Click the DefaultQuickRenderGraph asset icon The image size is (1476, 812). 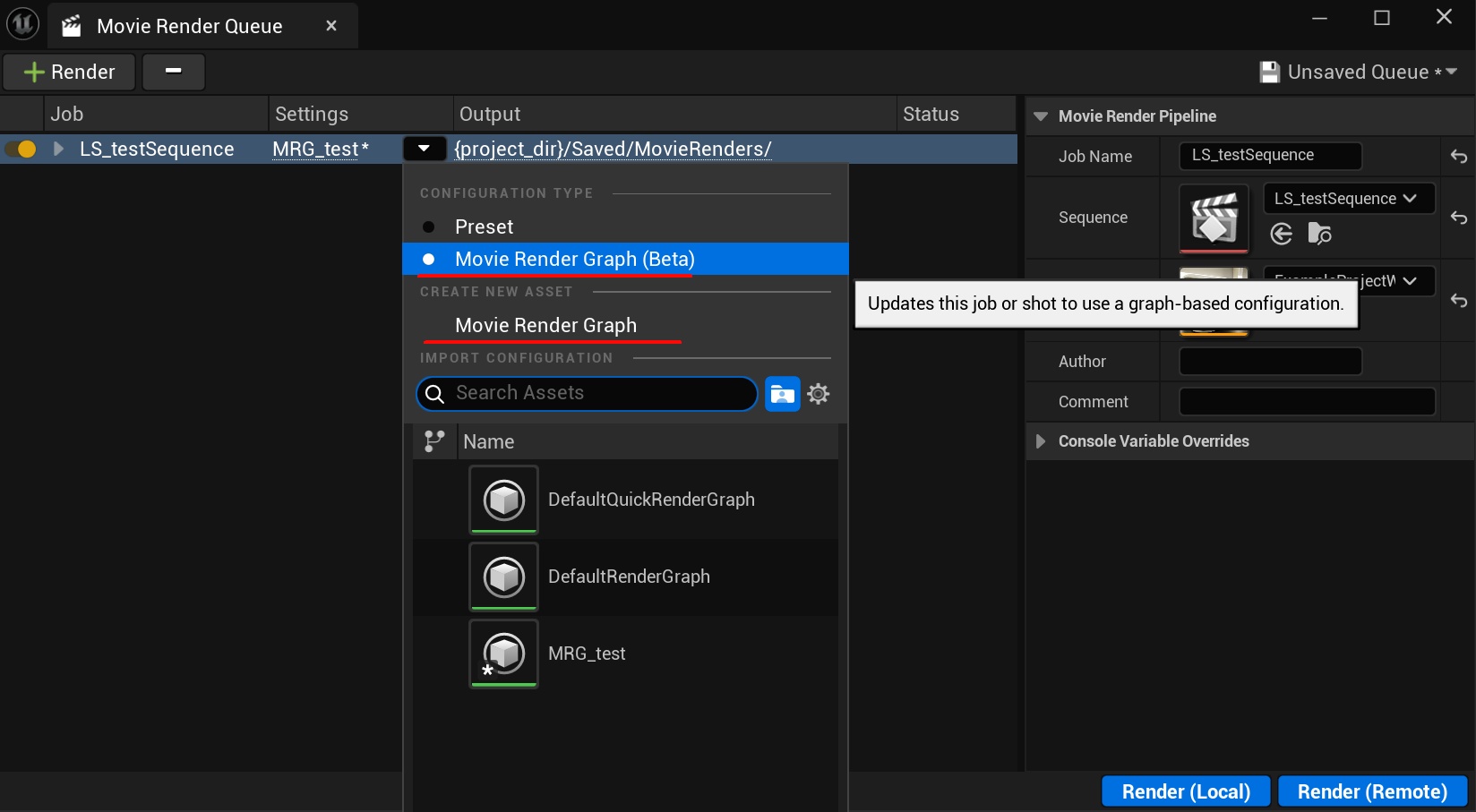(x=503, y=500)
